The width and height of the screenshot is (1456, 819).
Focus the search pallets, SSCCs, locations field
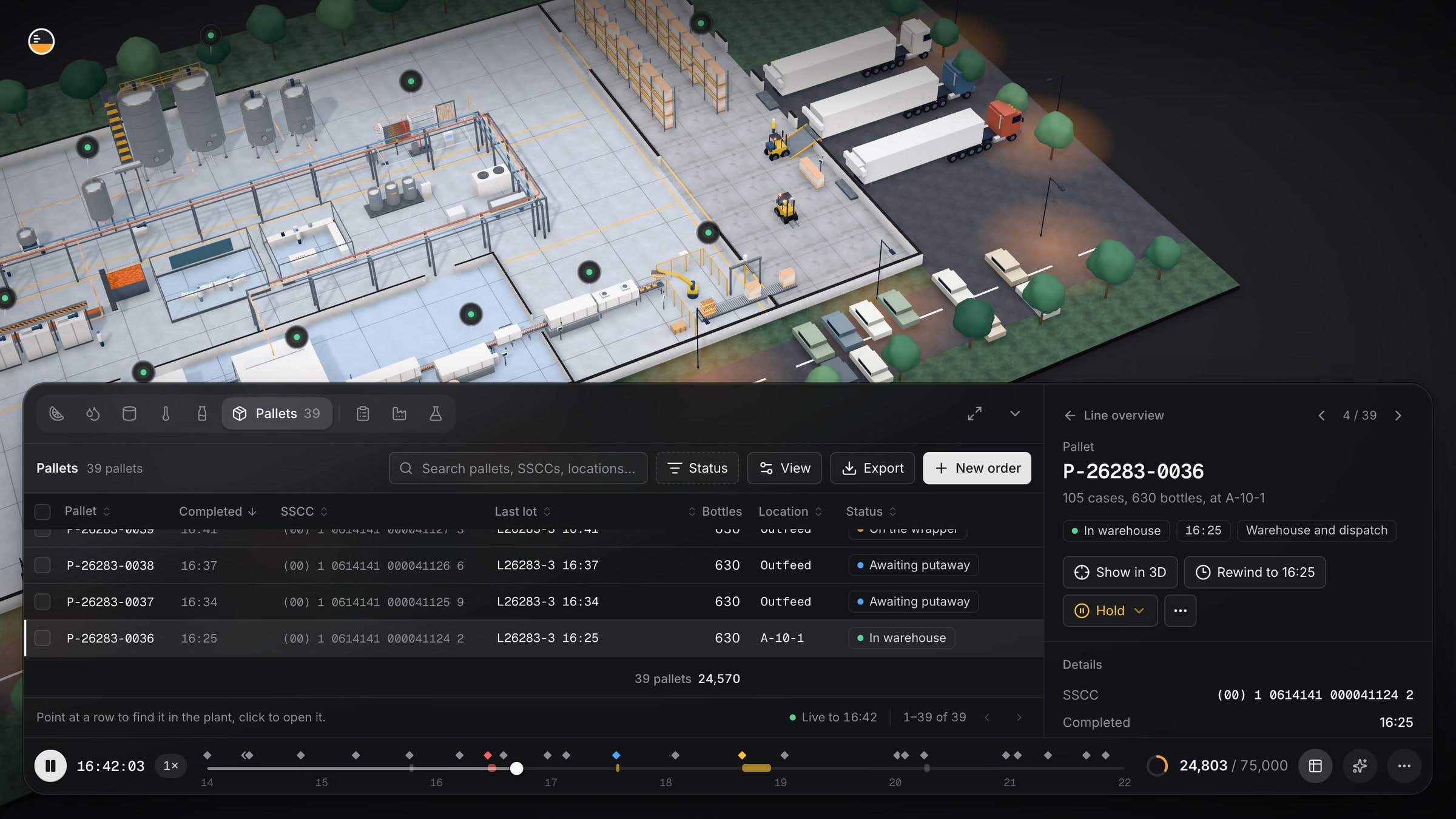click(518, 468)
